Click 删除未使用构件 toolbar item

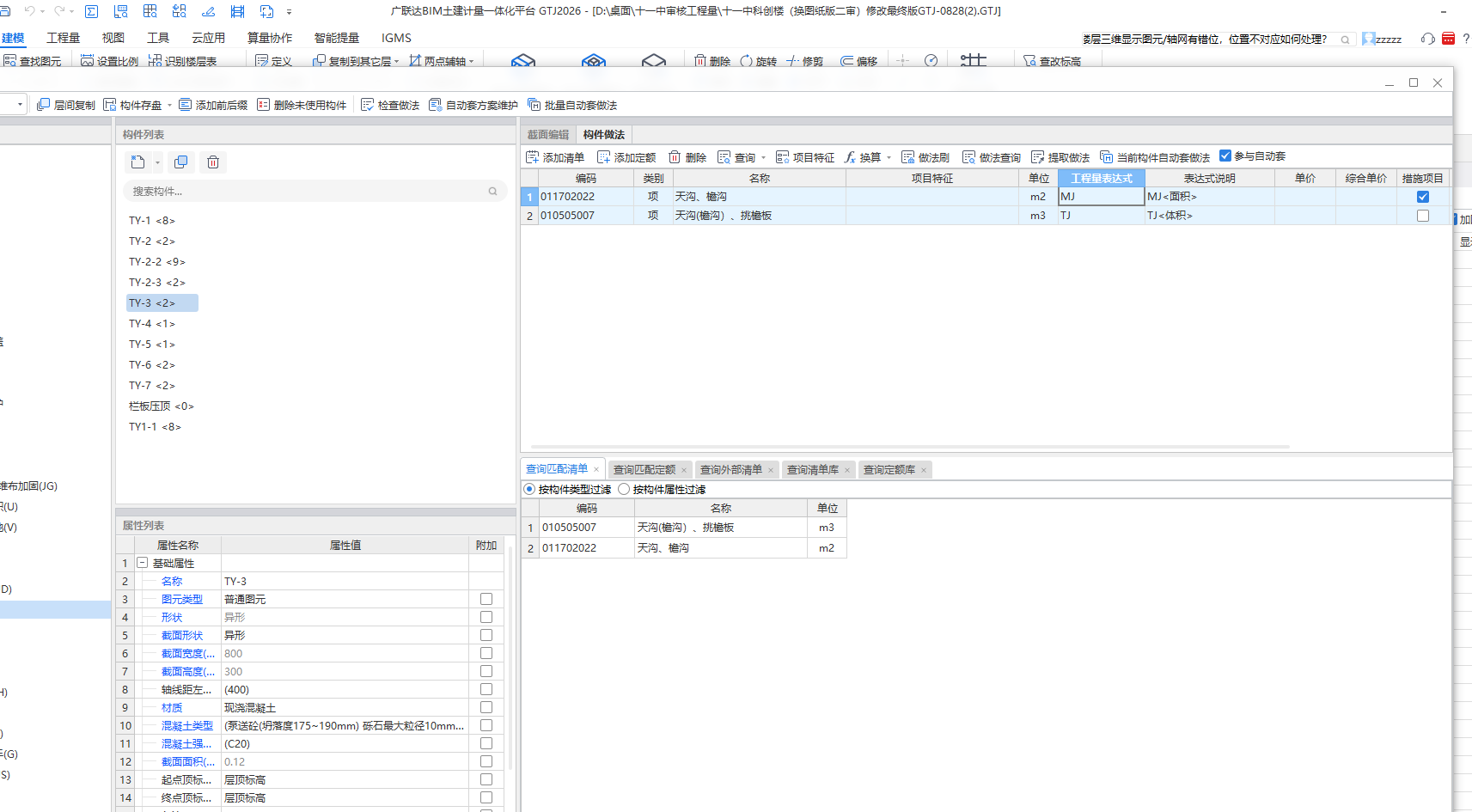pos(302,105)
